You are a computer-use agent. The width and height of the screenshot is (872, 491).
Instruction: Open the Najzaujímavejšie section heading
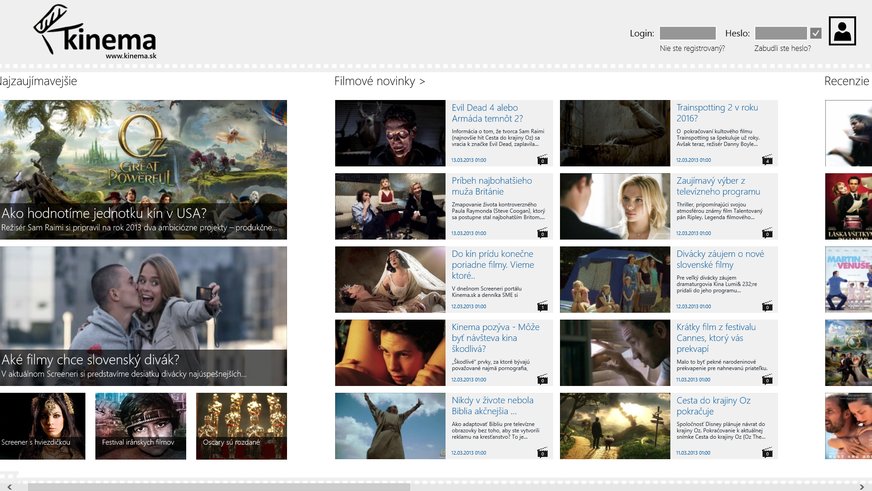click(38, 81)
